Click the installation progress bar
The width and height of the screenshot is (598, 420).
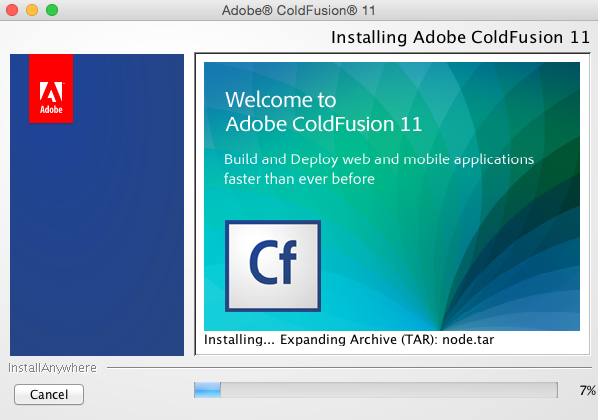coord(376,390)
